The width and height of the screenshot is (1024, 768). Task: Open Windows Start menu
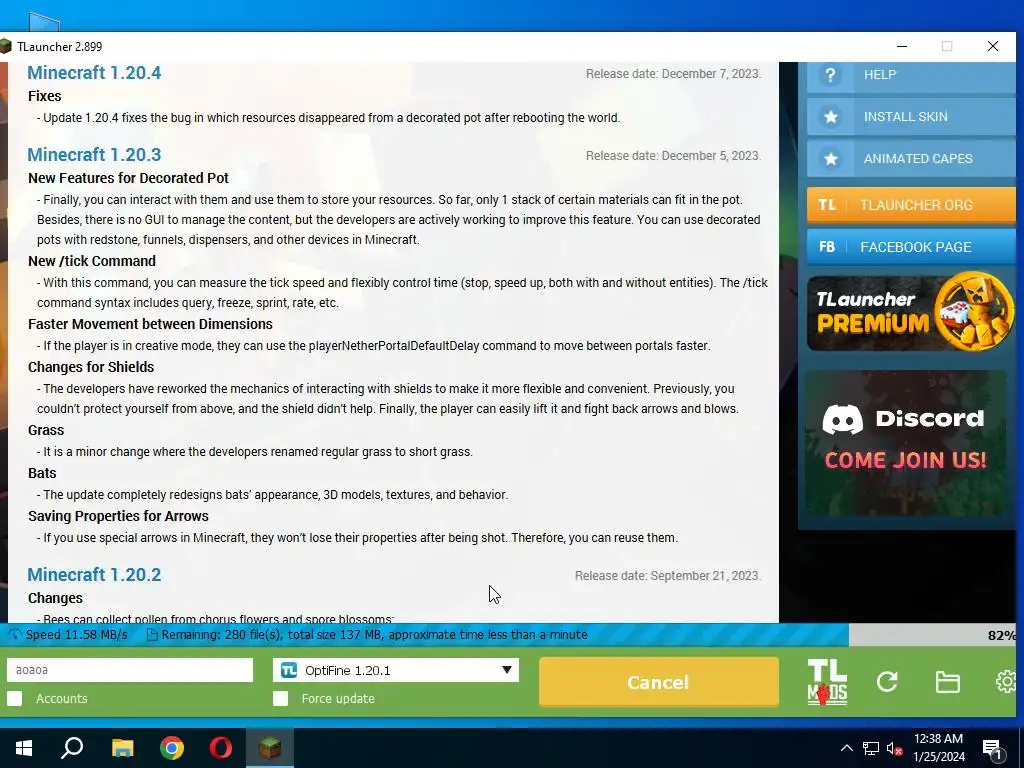coord(24,748)
